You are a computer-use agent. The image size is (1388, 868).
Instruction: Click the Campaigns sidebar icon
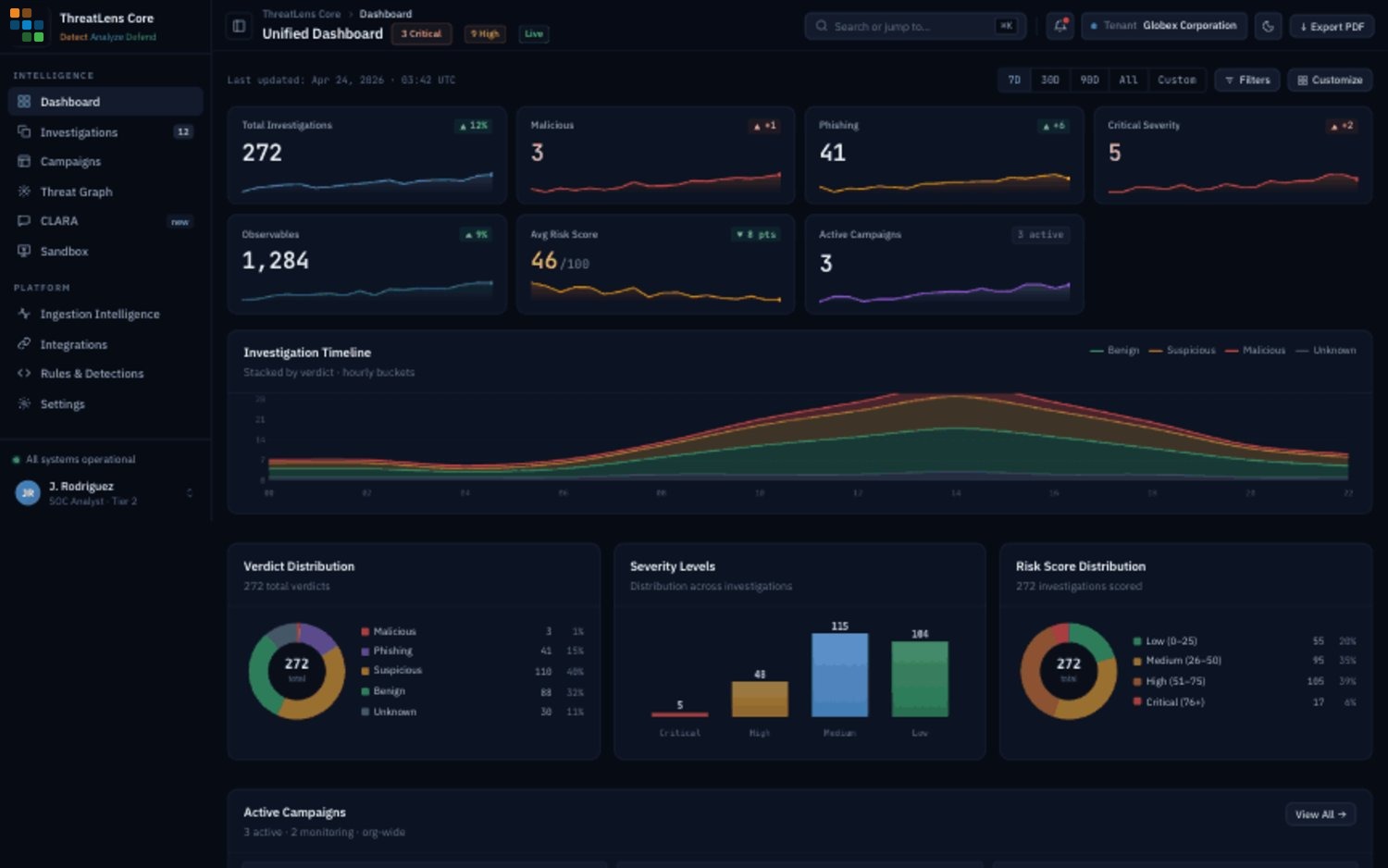click(24, 162)
